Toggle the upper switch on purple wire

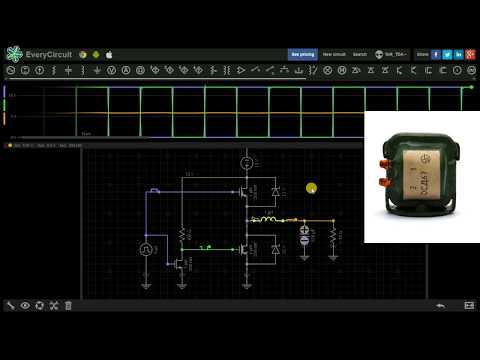point(155,191)
